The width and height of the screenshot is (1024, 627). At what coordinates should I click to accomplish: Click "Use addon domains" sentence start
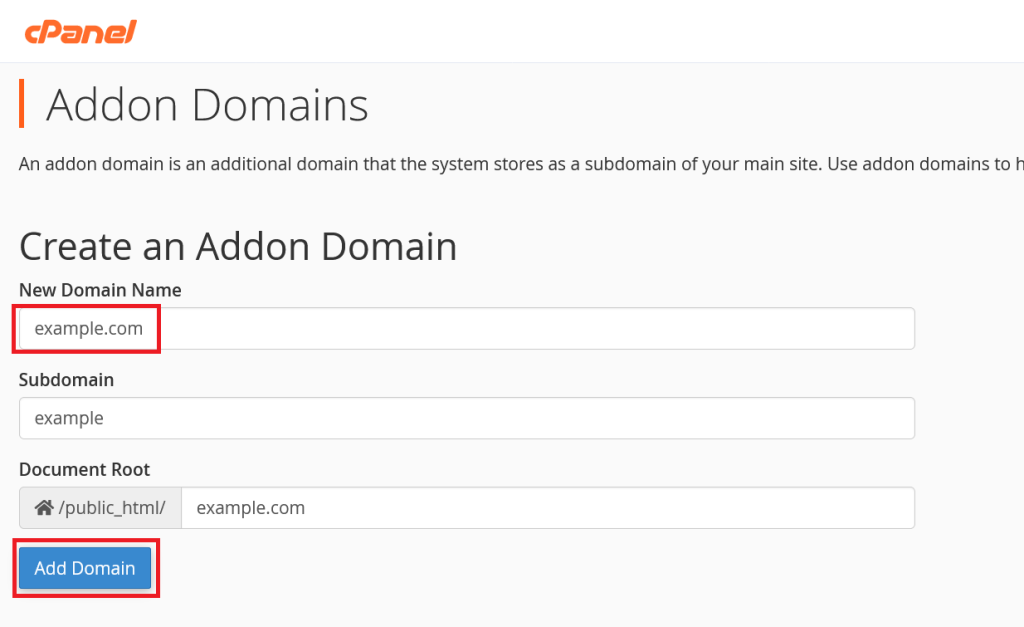coord(900,163)
